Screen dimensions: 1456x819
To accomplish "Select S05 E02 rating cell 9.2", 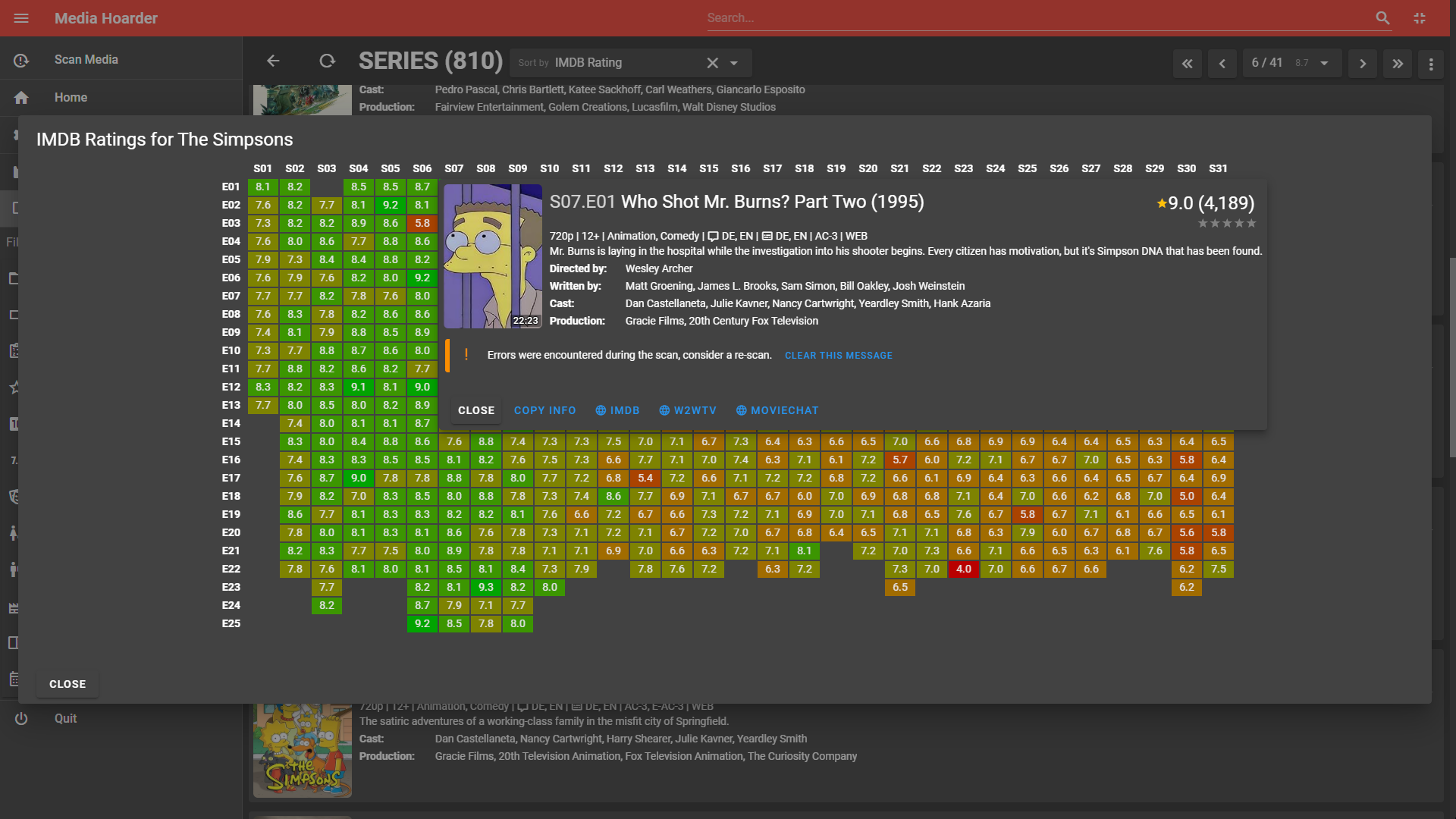I will point(391,205).
